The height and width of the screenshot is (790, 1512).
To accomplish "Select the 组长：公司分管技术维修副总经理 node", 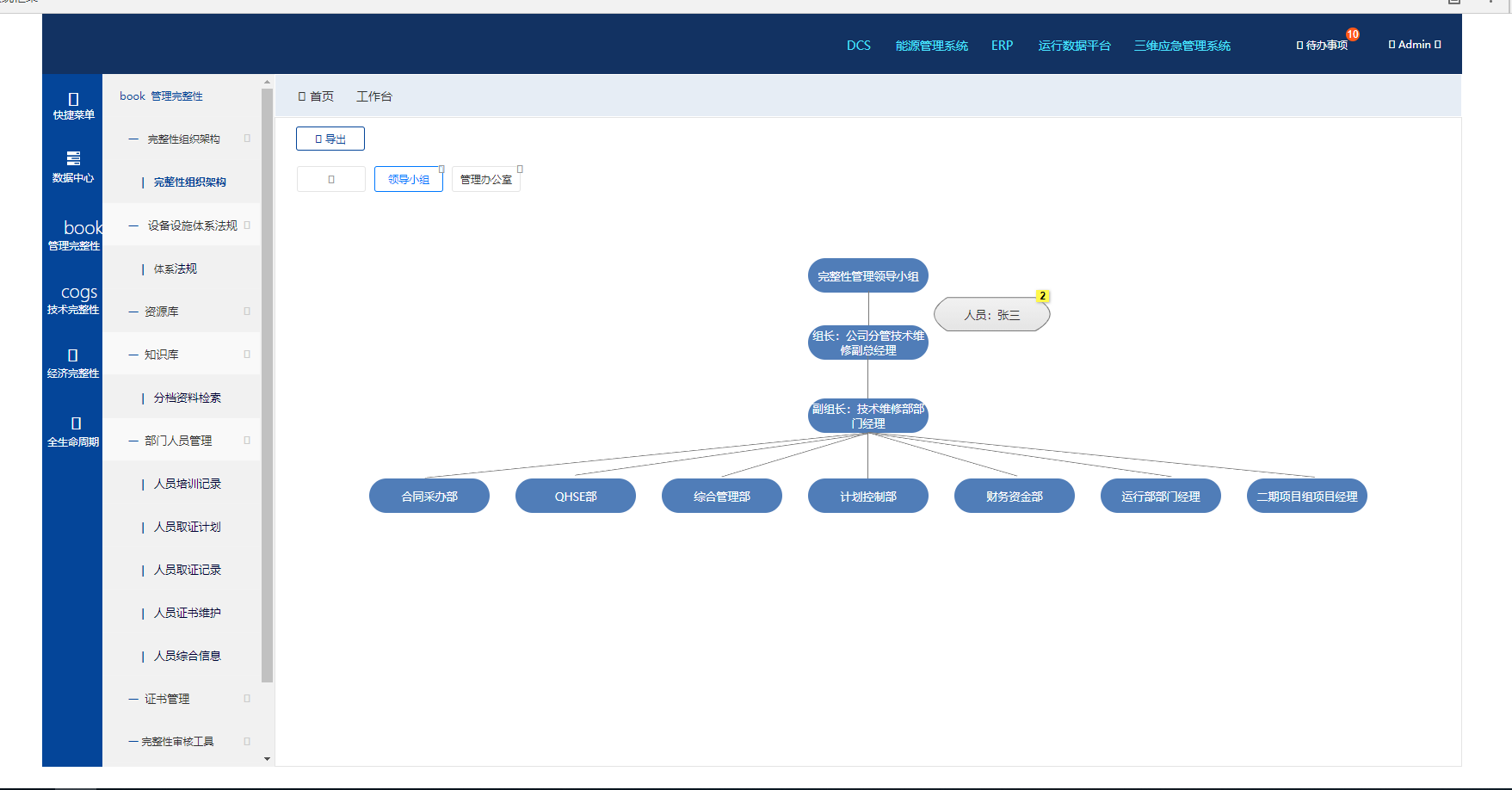I will coord(868,343).
